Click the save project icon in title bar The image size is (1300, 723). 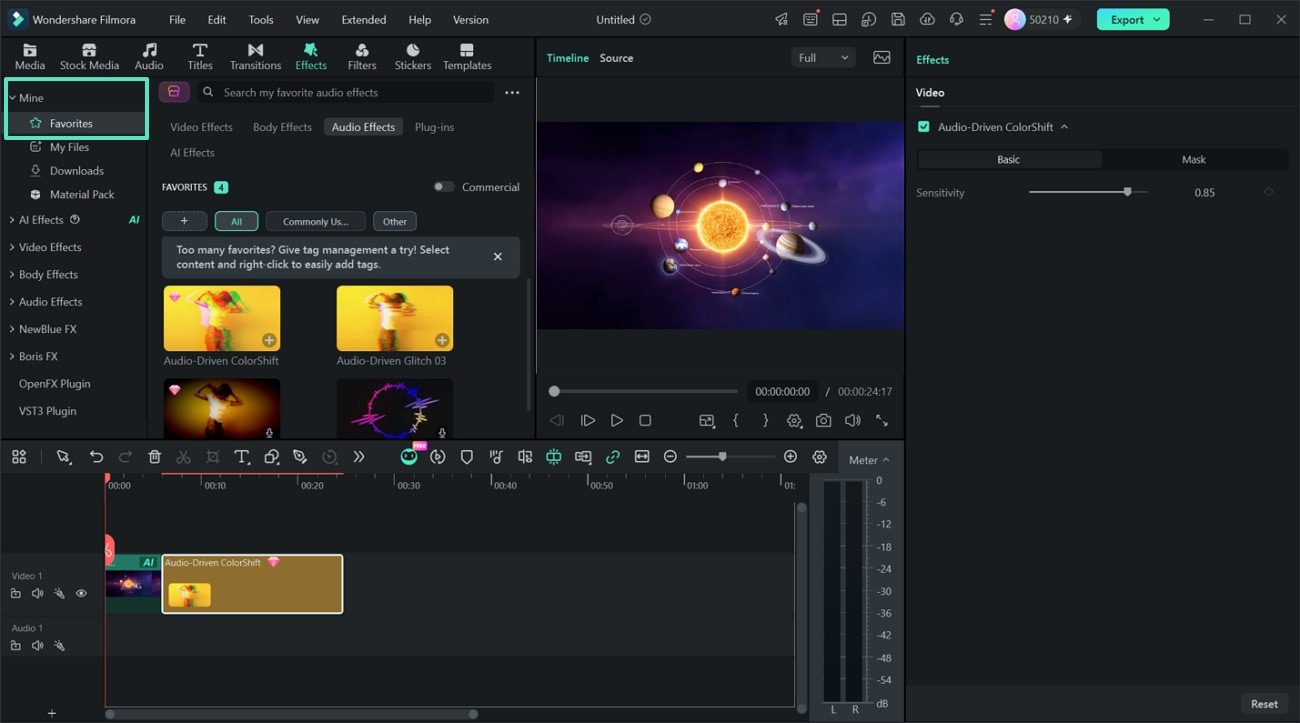coord(898,19)
